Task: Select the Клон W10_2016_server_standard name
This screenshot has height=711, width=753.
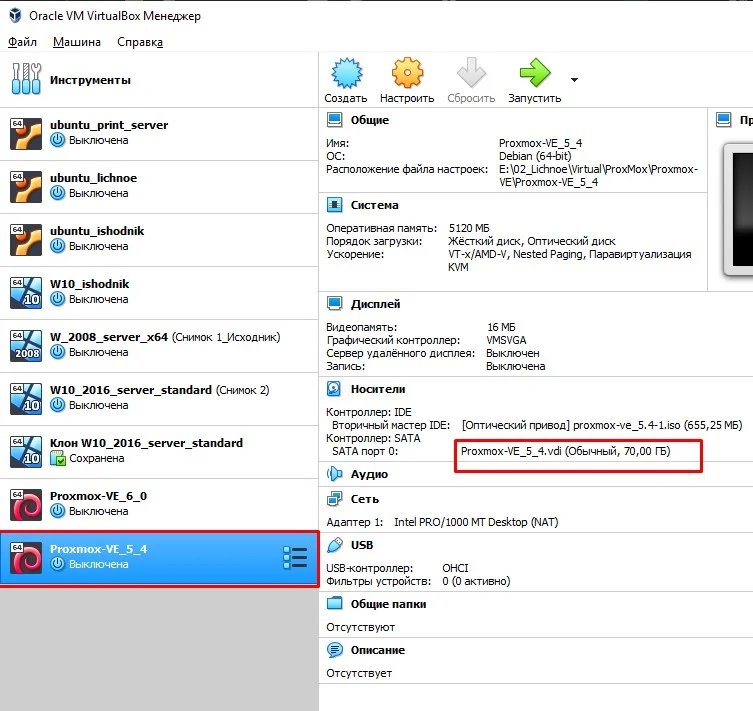Action: pyautogui.click(x=146, y=443)
